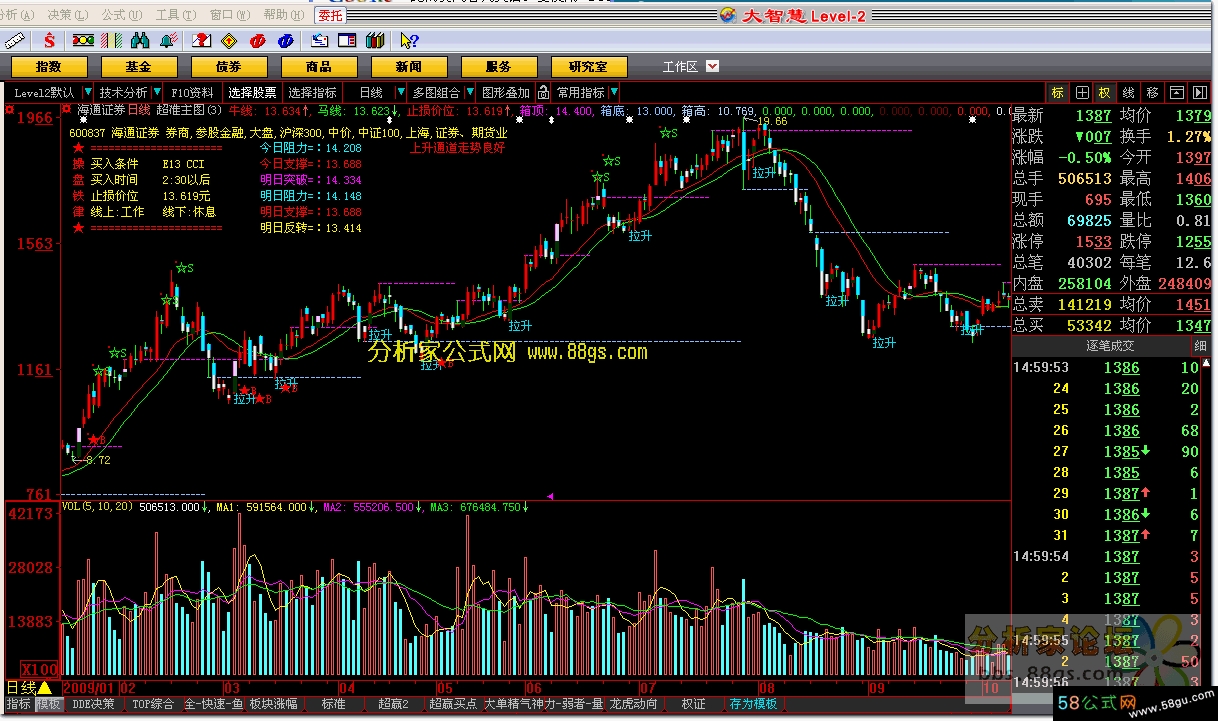Click F10资料 in the chart toolbar
This screenshot has height=721, width=1218.
point(193,92)
